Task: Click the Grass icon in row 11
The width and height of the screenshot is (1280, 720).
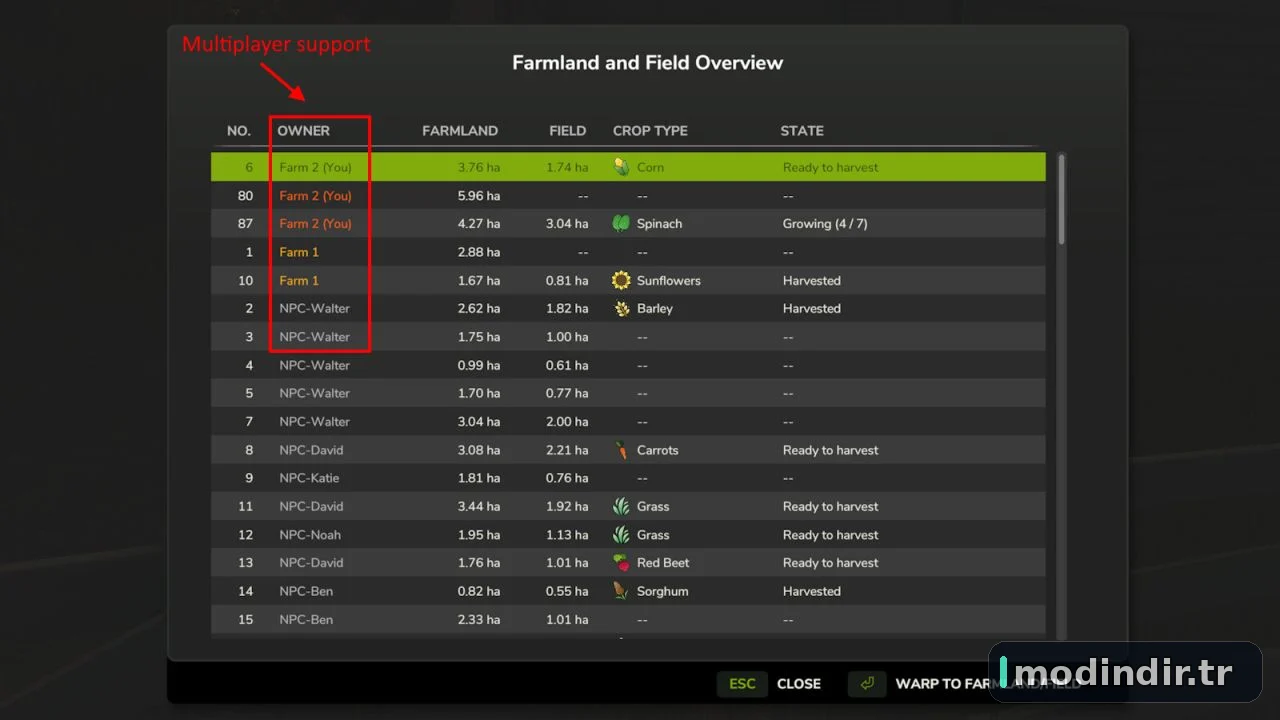Action: [621, 506]
